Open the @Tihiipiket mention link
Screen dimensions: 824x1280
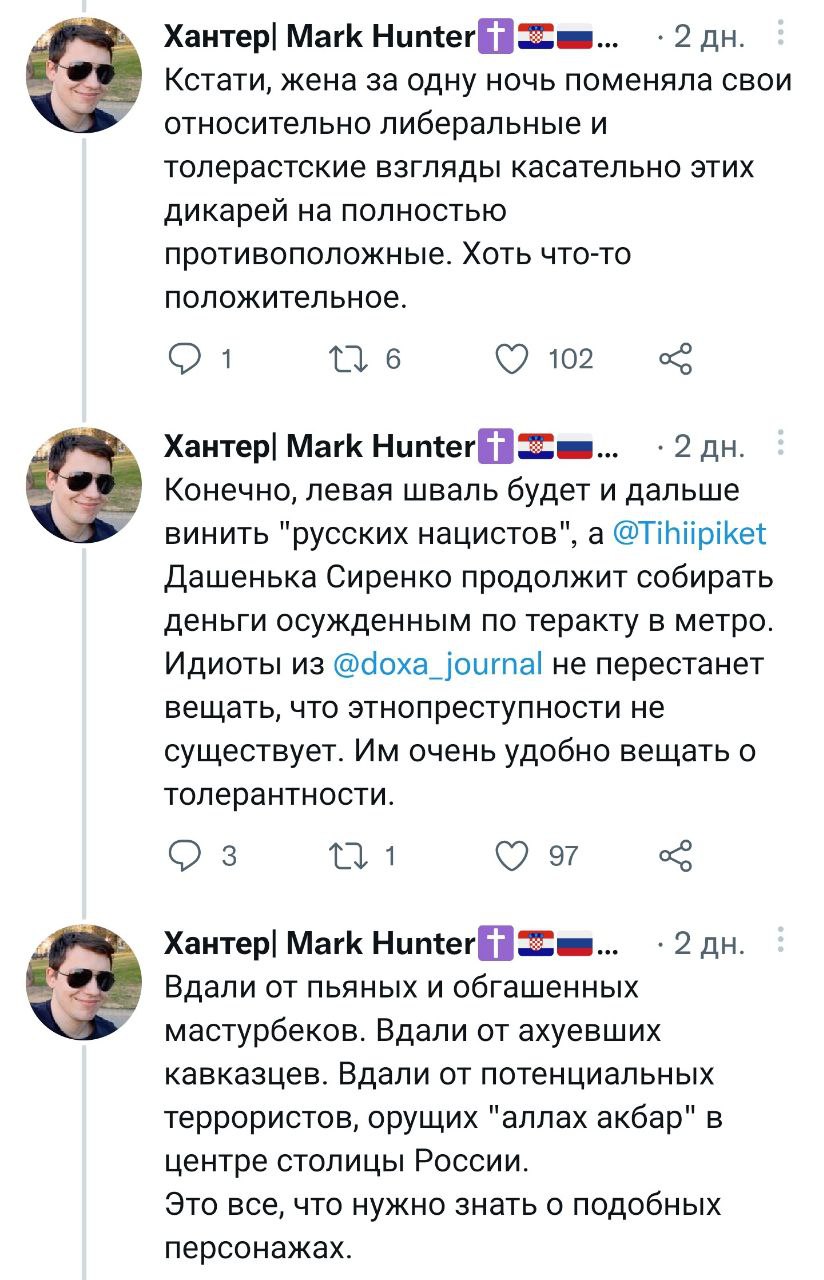tap(688, 534)
